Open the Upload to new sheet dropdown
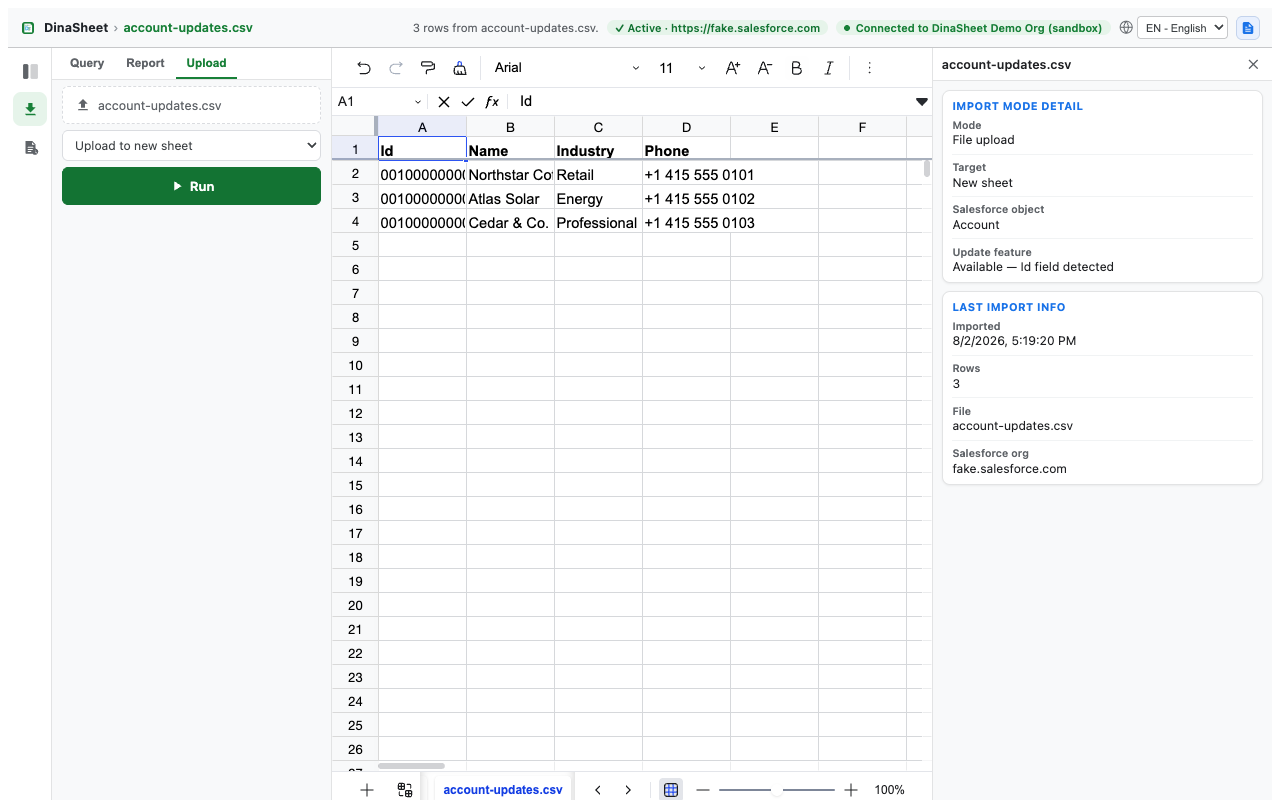This screenshot has width=1280, height=800. click(x=191, y=145)
